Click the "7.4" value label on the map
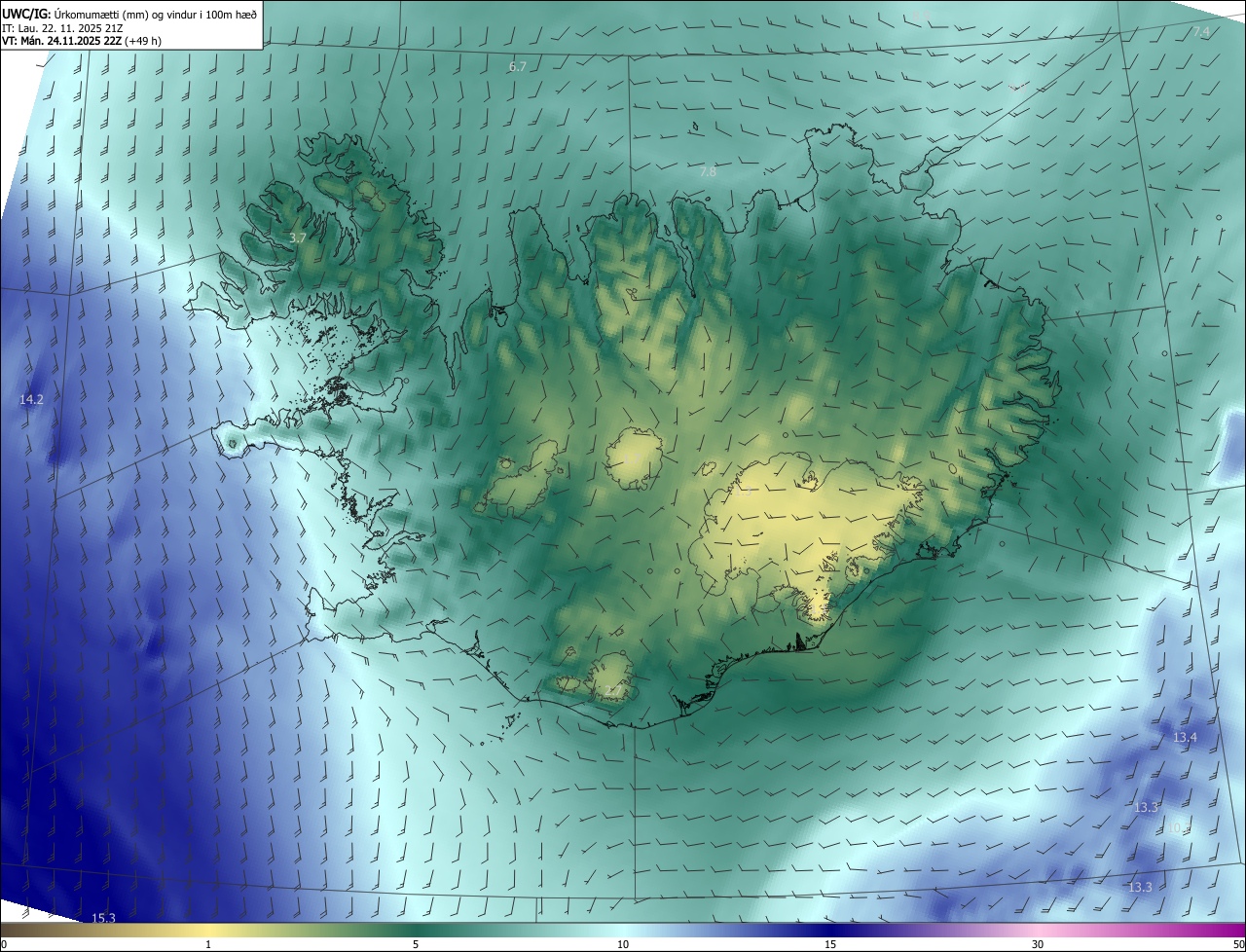The image size is (1246, 952). click(1201, 32)
